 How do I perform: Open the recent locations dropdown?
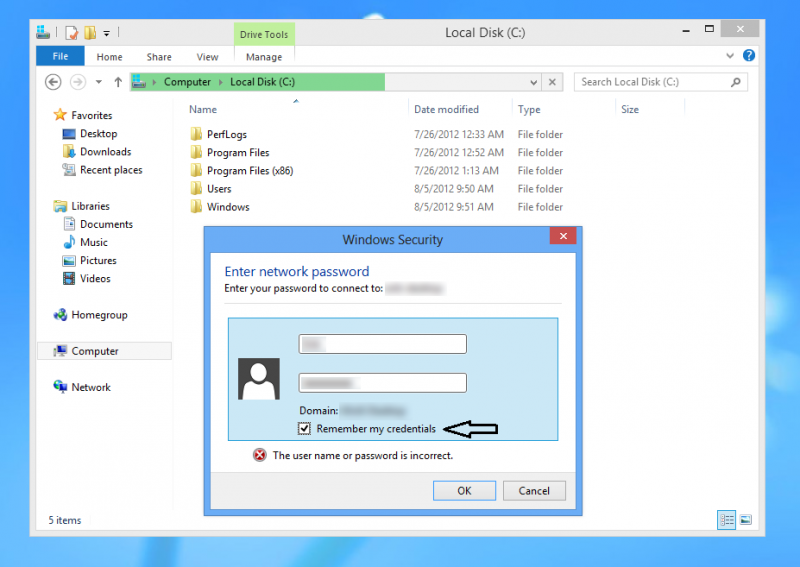[x=98, y=82]
